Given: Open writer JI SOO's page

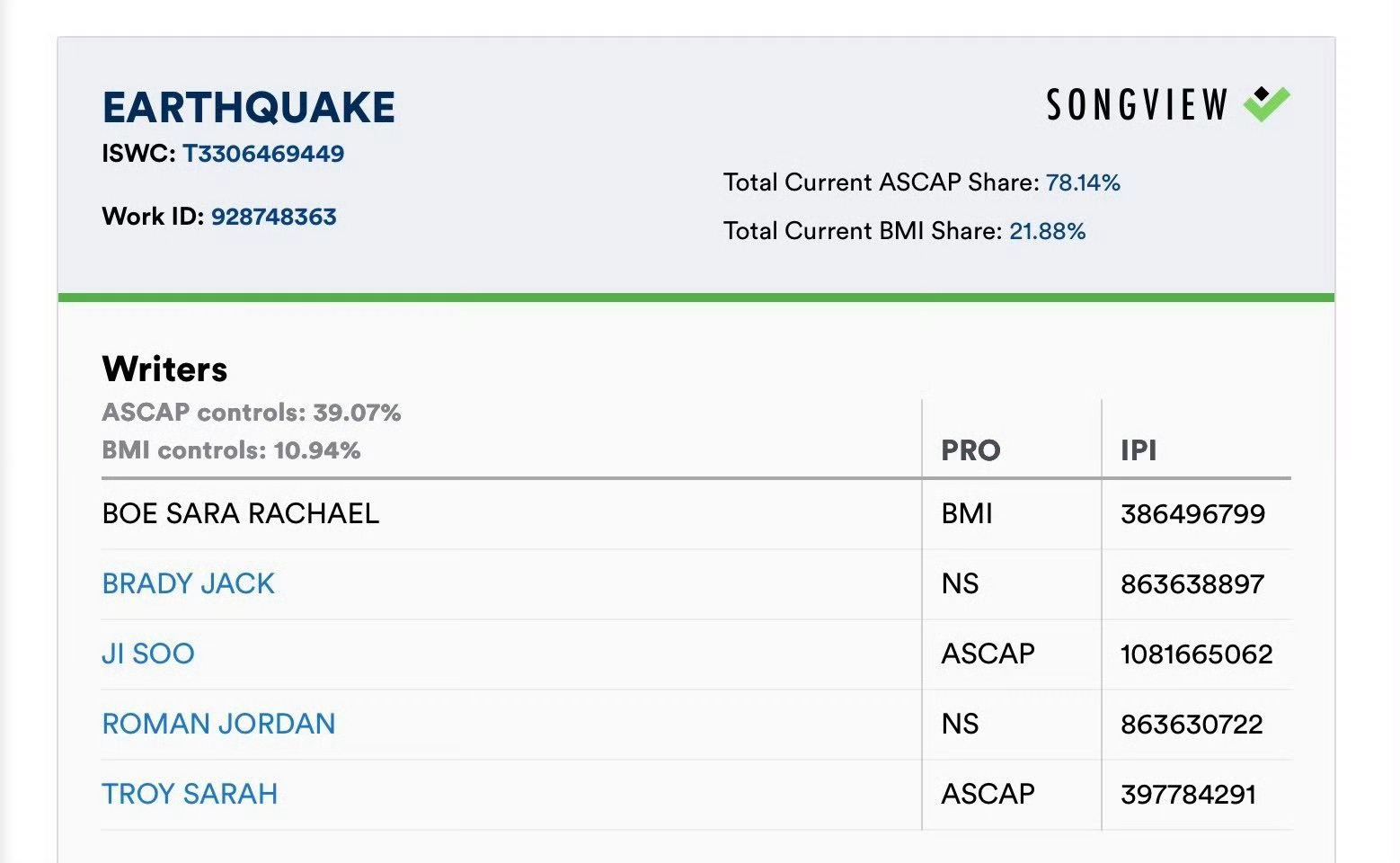Looking at the screenshot, I should 148,654.
